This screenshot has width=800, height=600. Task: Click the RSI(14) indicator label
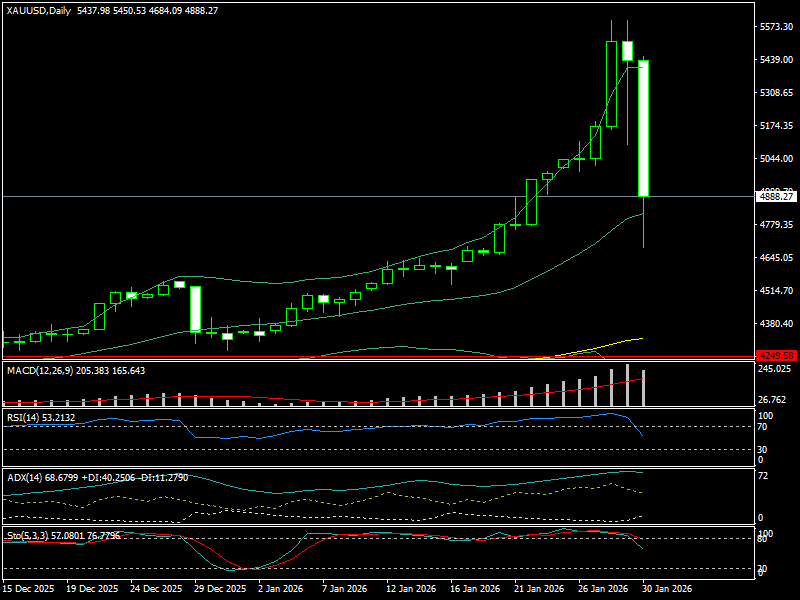point(22,417)
